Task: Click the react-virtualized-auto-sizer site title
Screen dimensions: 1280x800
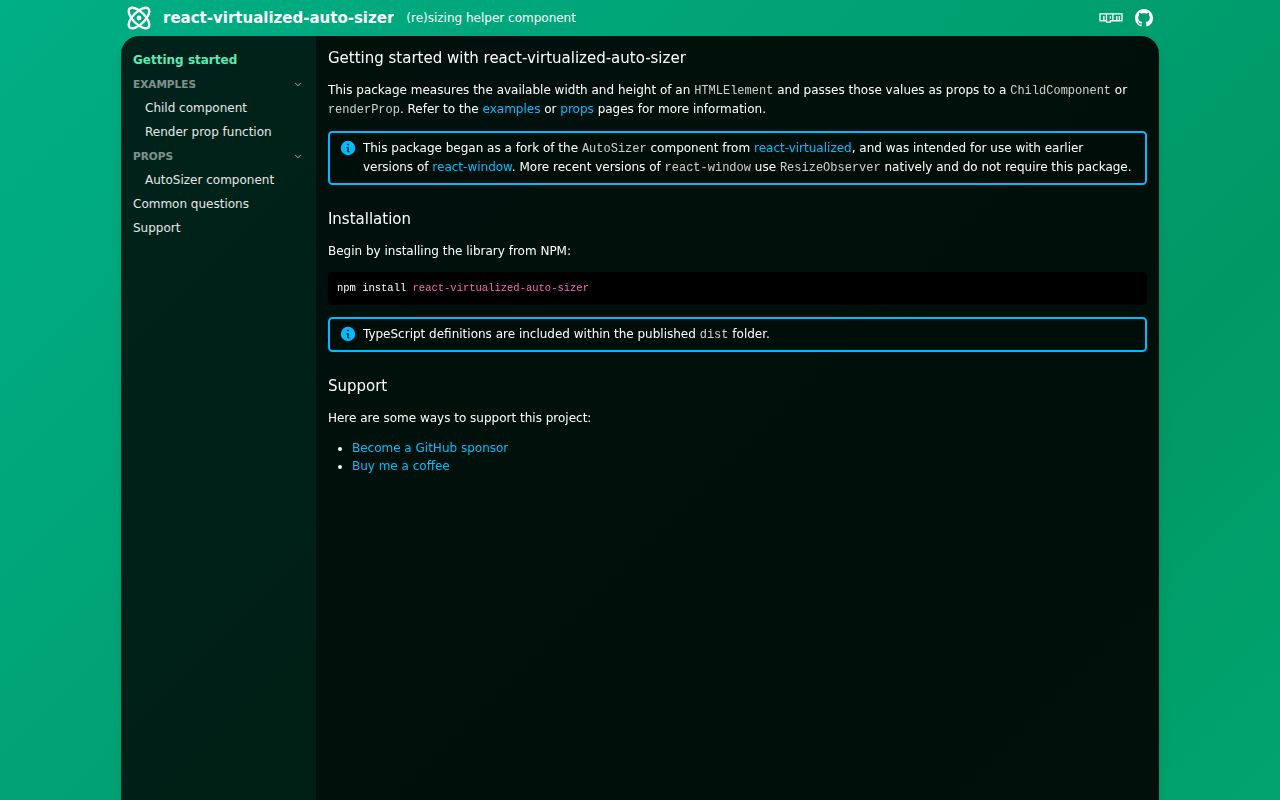Action: pos(278,17)
